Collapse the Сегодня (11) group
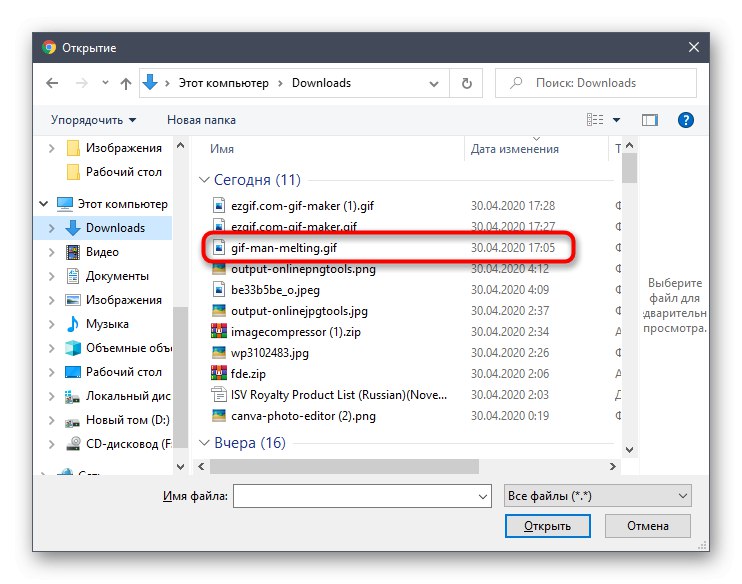The width and height of the screenshot is (742, 584). (x=204, y=180)
